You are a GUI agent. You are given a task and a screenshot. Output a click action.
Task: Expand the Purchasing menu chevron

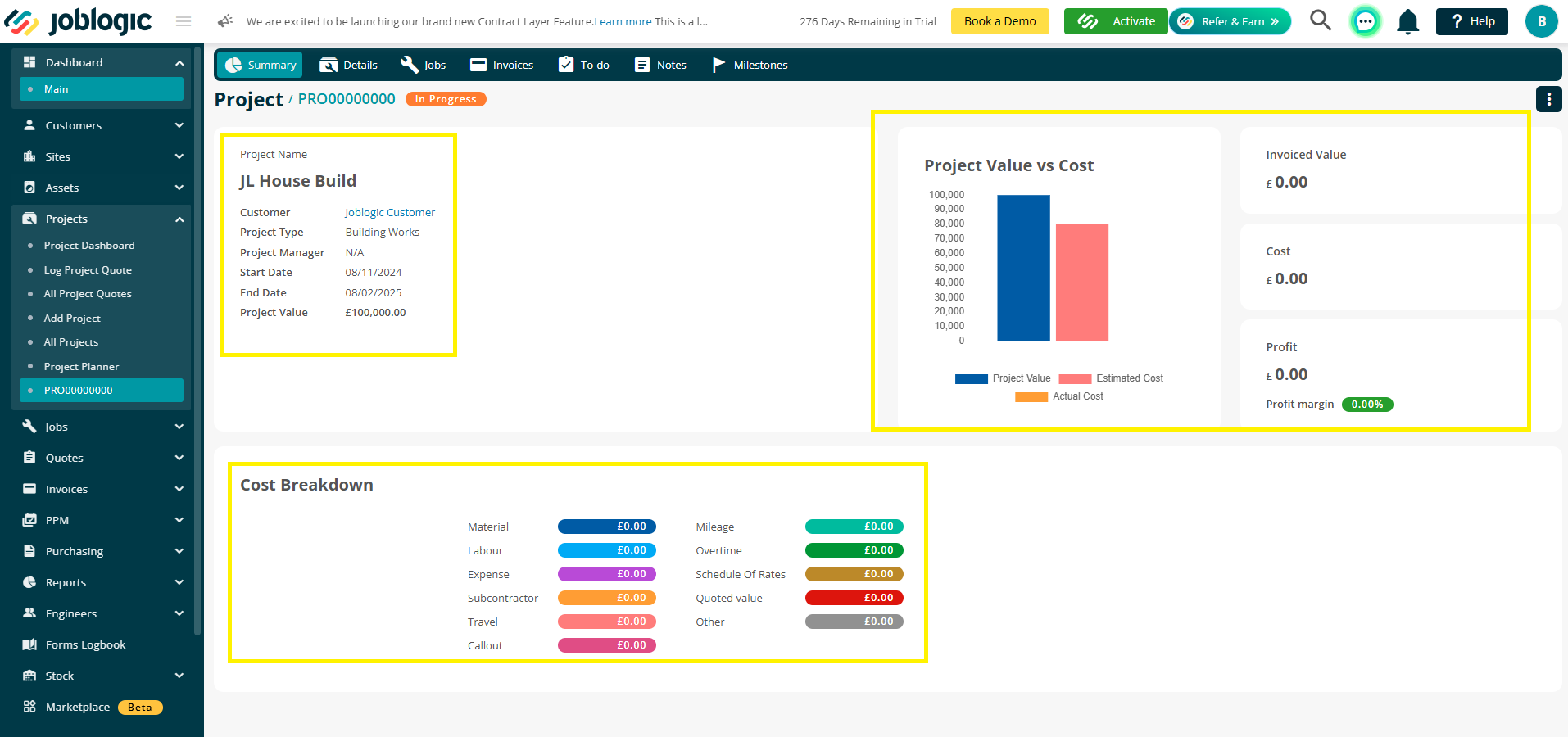(x=179, y=551)
